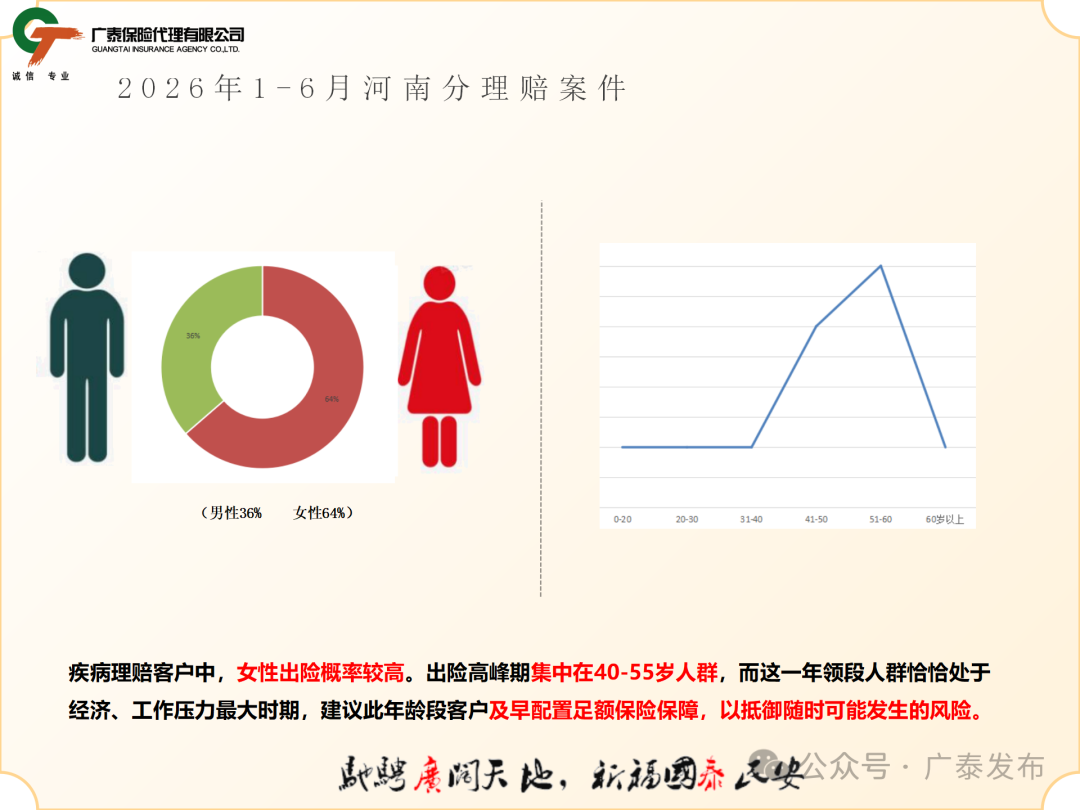Image resolution: width=1080 pixels, height=810 pixels.
Task: Click the line chart point at 31-40
Action: tap(751, 447)
